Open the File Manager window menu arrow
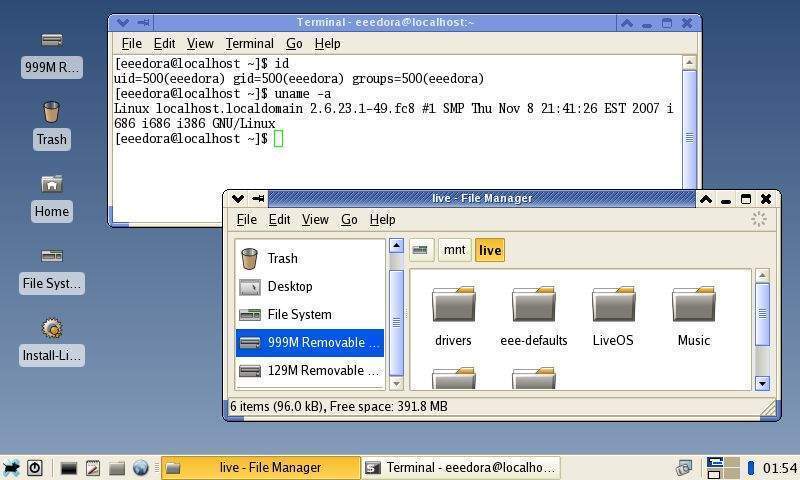 coord(237,199)
